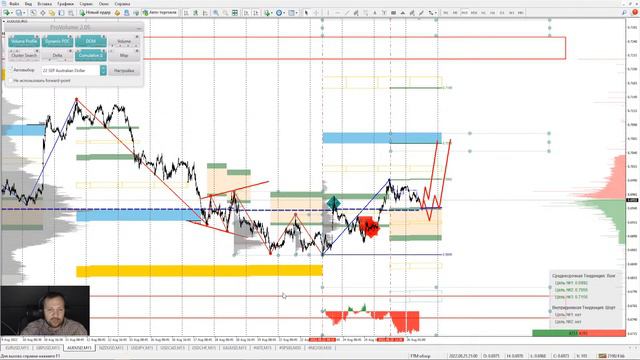This screenshot has height=360, width=640.
Task: Switch chart to bar chart icon
Action: point(186,13)
